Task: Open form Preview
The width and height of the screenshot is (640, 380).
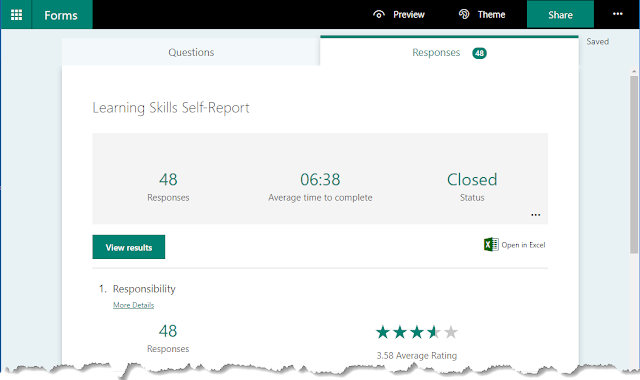Action: click(x=399, y=15)
